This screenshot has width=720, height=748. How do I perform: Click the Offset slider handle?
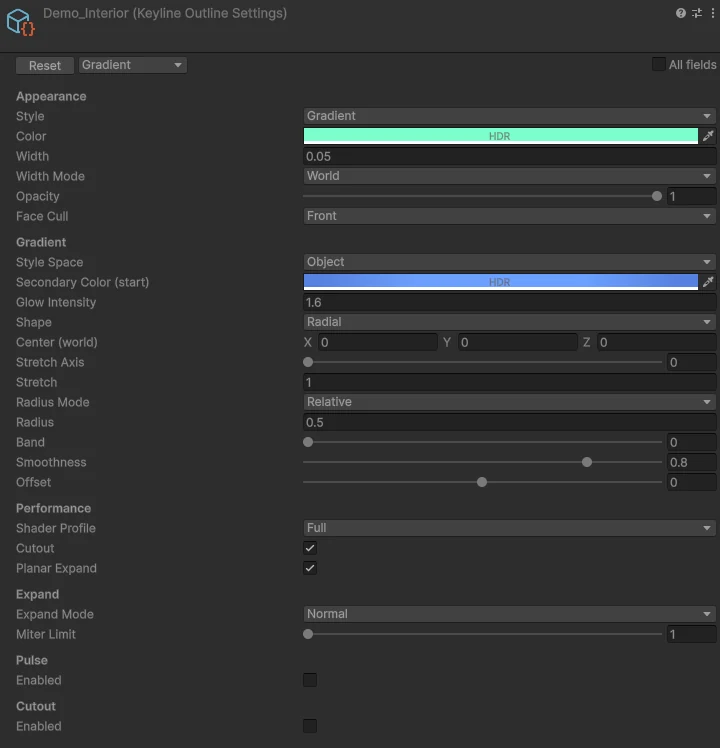482,482
